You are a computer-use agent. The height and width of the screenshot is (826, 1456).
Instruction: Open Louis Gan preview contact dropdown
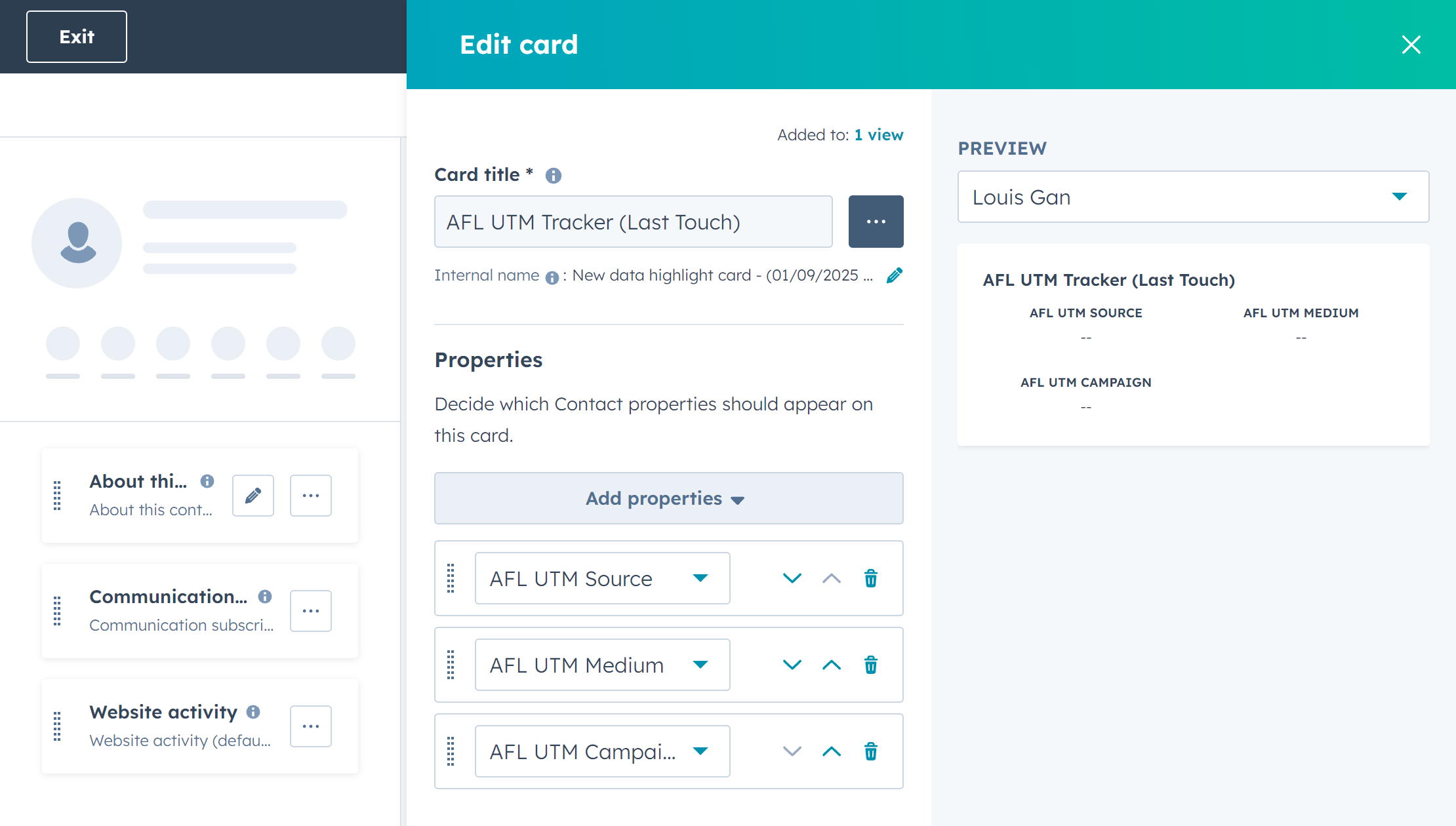coord(1194,197)
